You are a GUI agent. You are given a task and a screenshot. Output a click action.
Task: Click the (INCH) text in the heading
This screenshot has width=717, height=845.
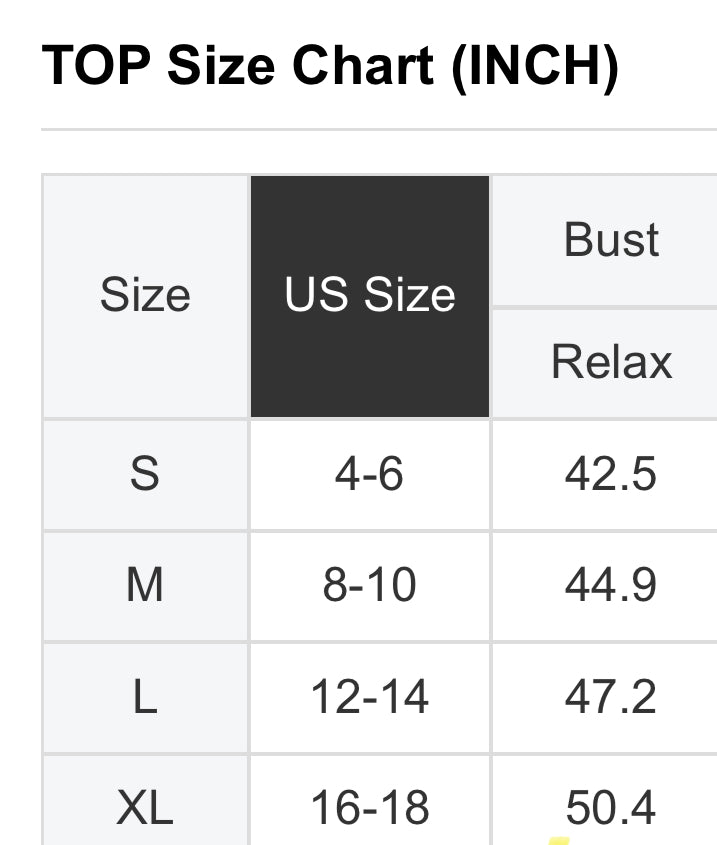pyautogui.click(x=535, y=65)
